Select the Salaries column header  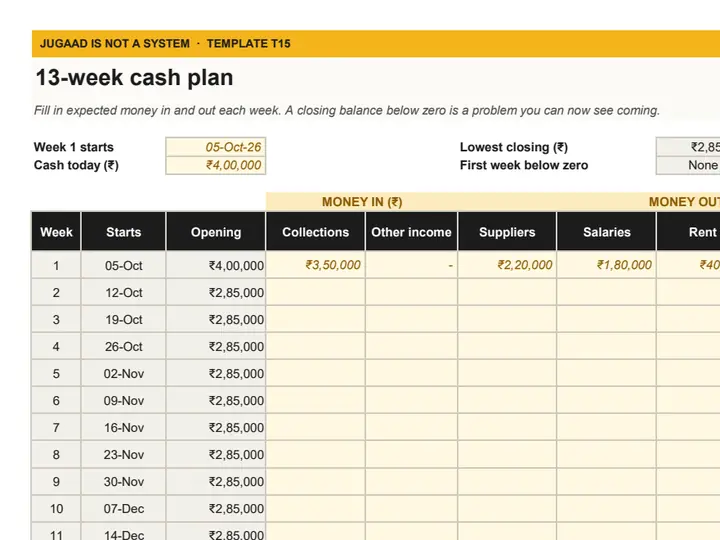click(x=607, y=231)
